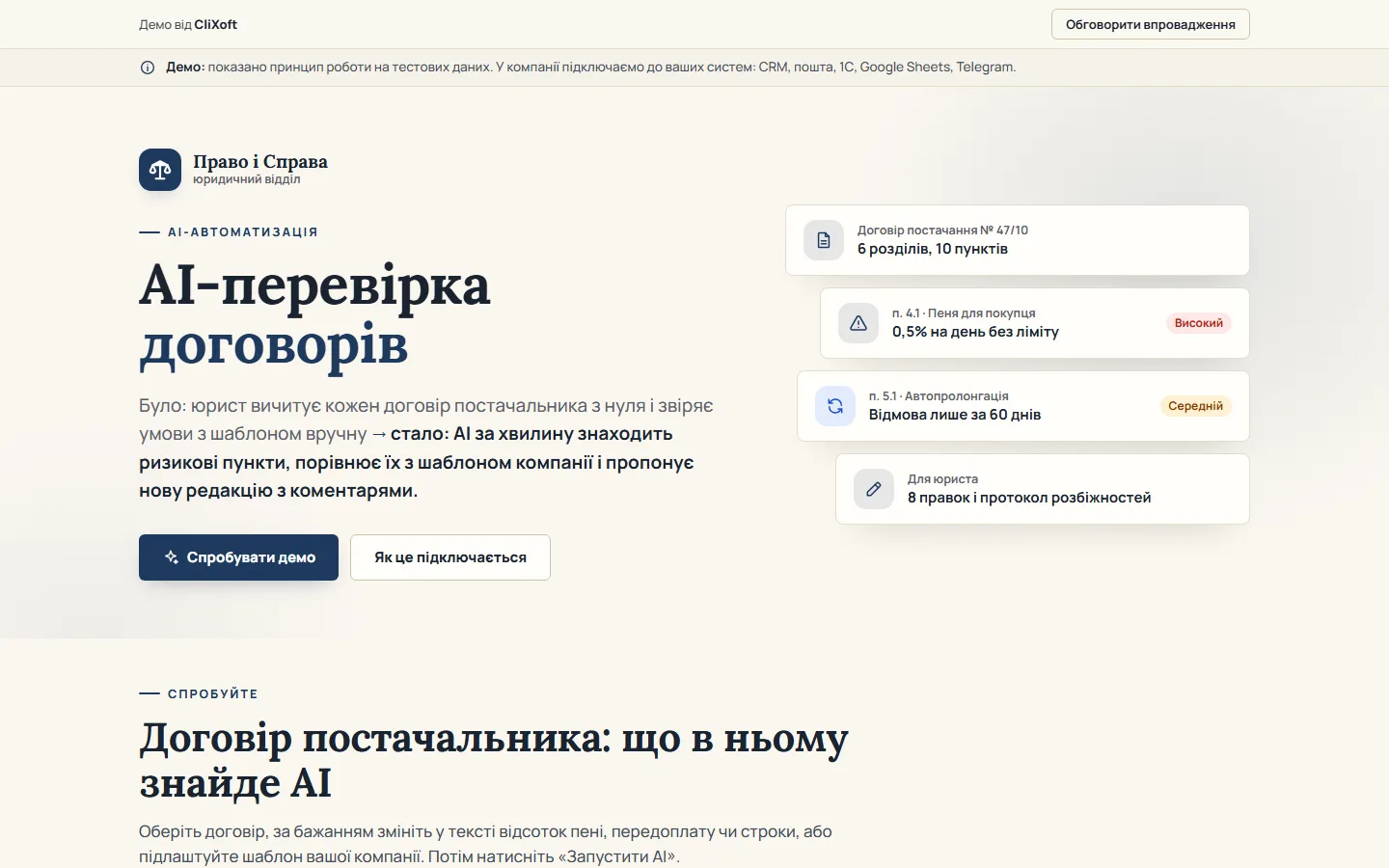
Task: Click the CliXoft brand name in header
Action: coord(216,24)
